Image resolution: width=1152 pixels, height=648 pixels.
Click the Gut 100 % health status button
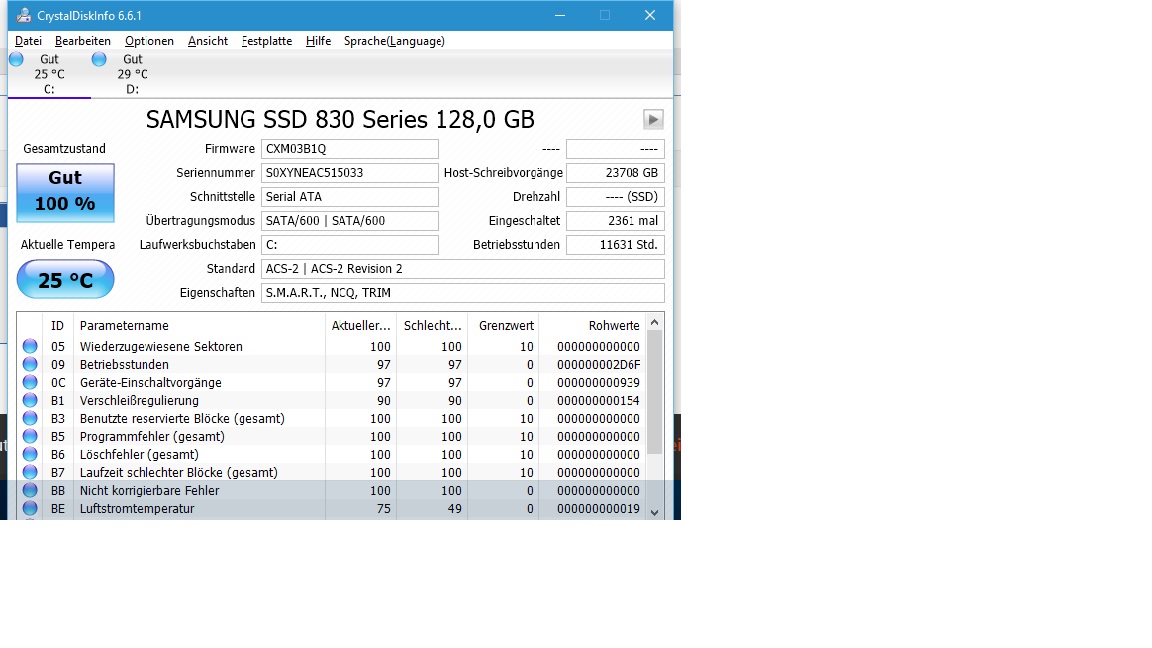click(65, 192)
